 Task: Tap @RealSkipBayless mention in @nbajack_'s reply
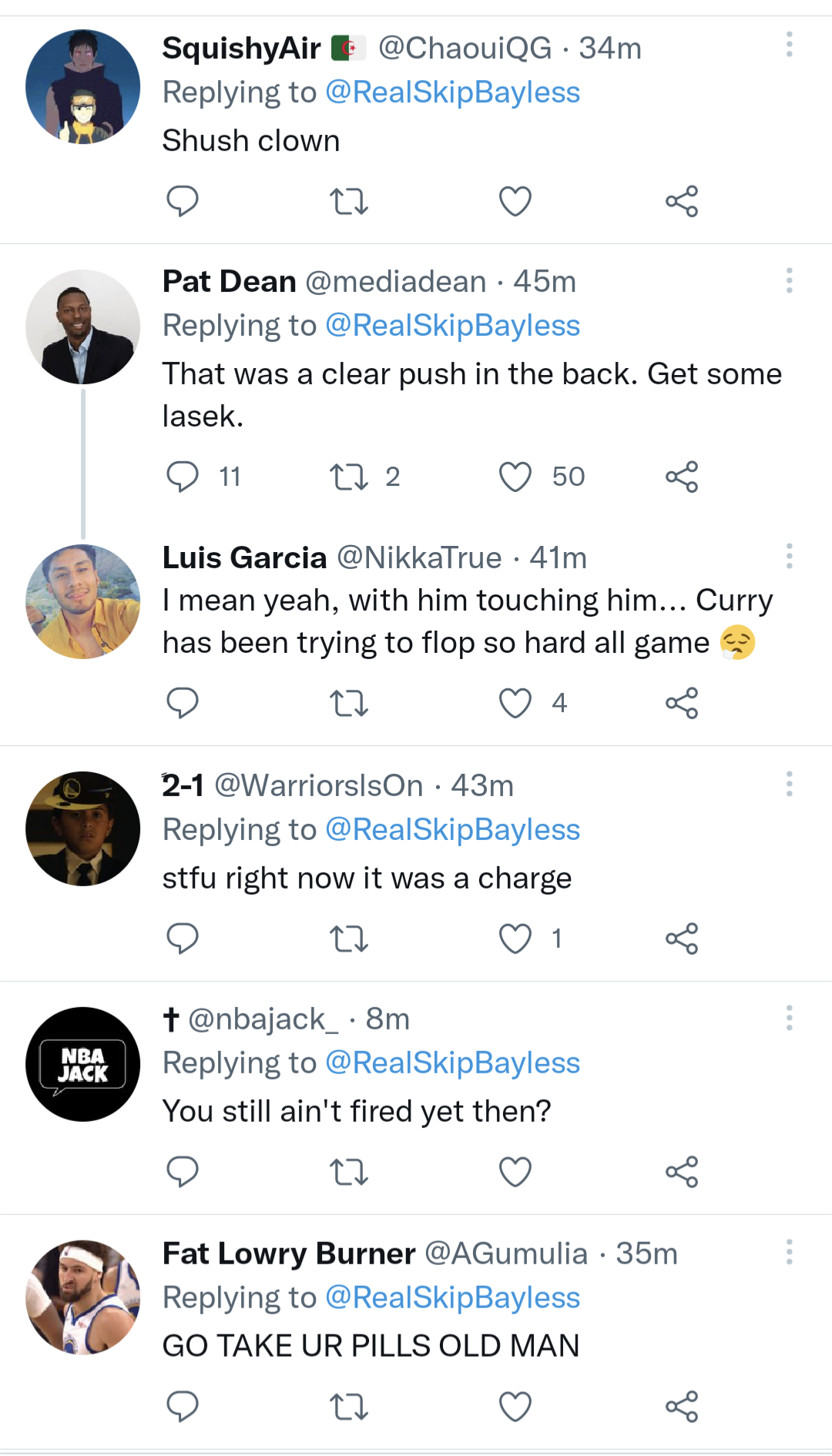[453, 1063]
